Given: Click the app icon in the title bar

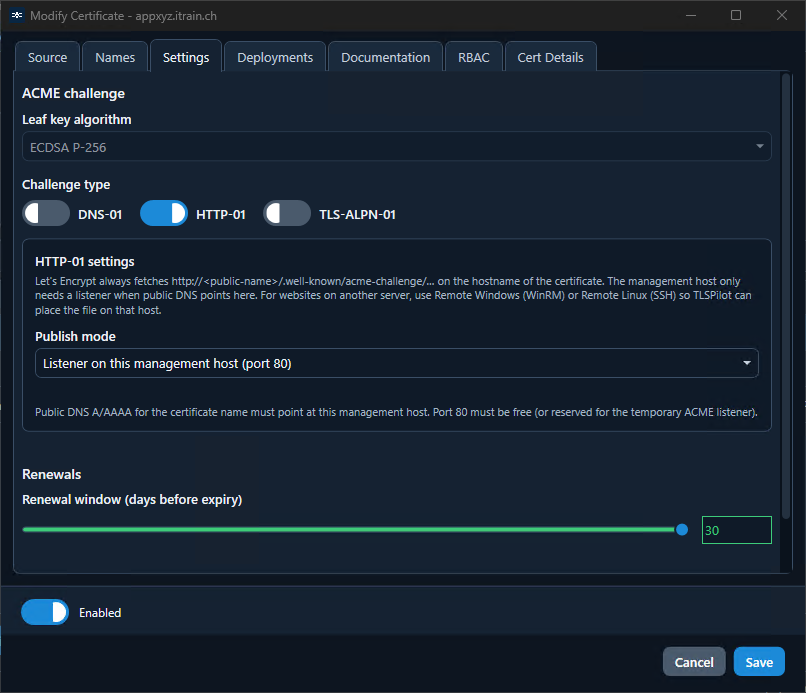Looking at the screenshot, I should (17, 15).
